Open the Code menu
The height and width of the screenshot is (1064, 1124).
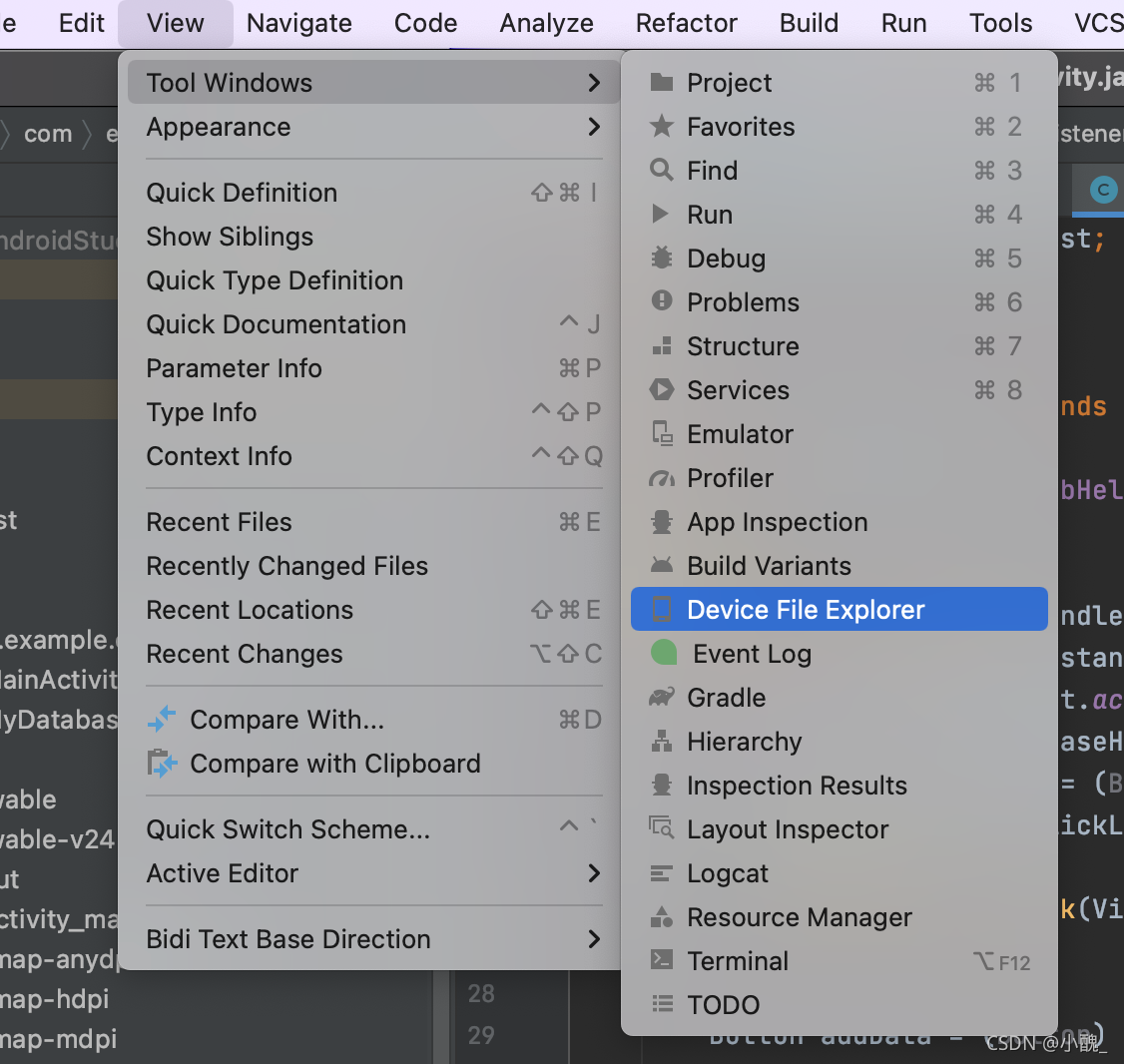click(x=425, y=23)
